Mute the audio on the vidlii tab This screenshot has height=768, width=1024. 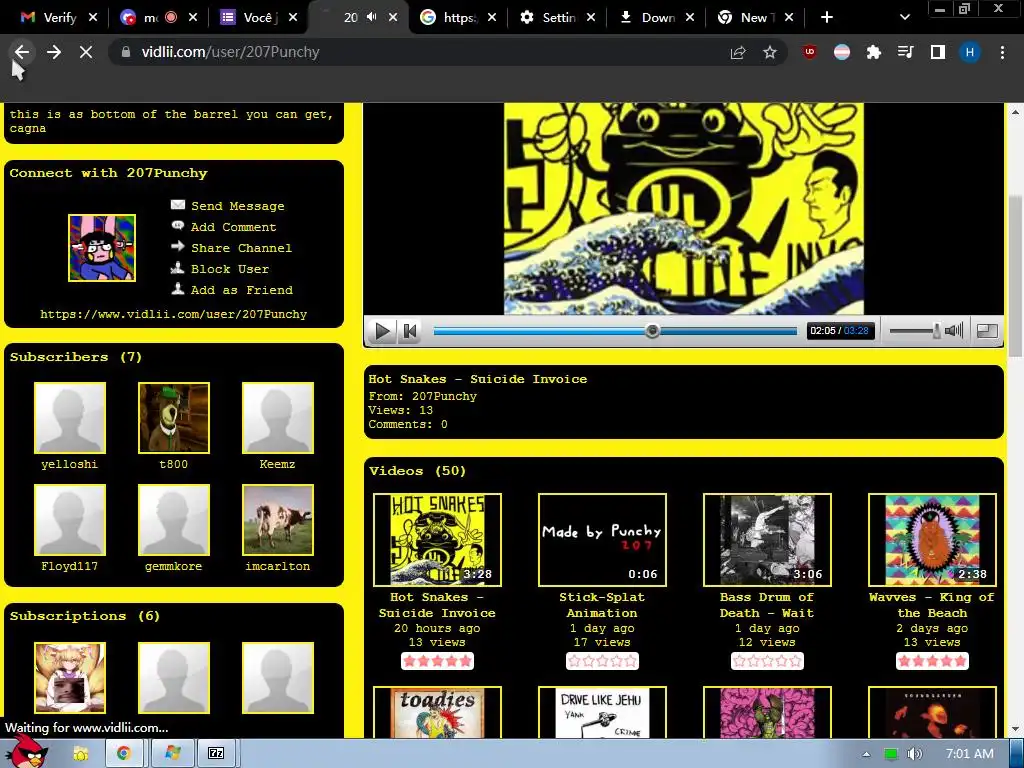pyautogui.click(x=372, y=17)
